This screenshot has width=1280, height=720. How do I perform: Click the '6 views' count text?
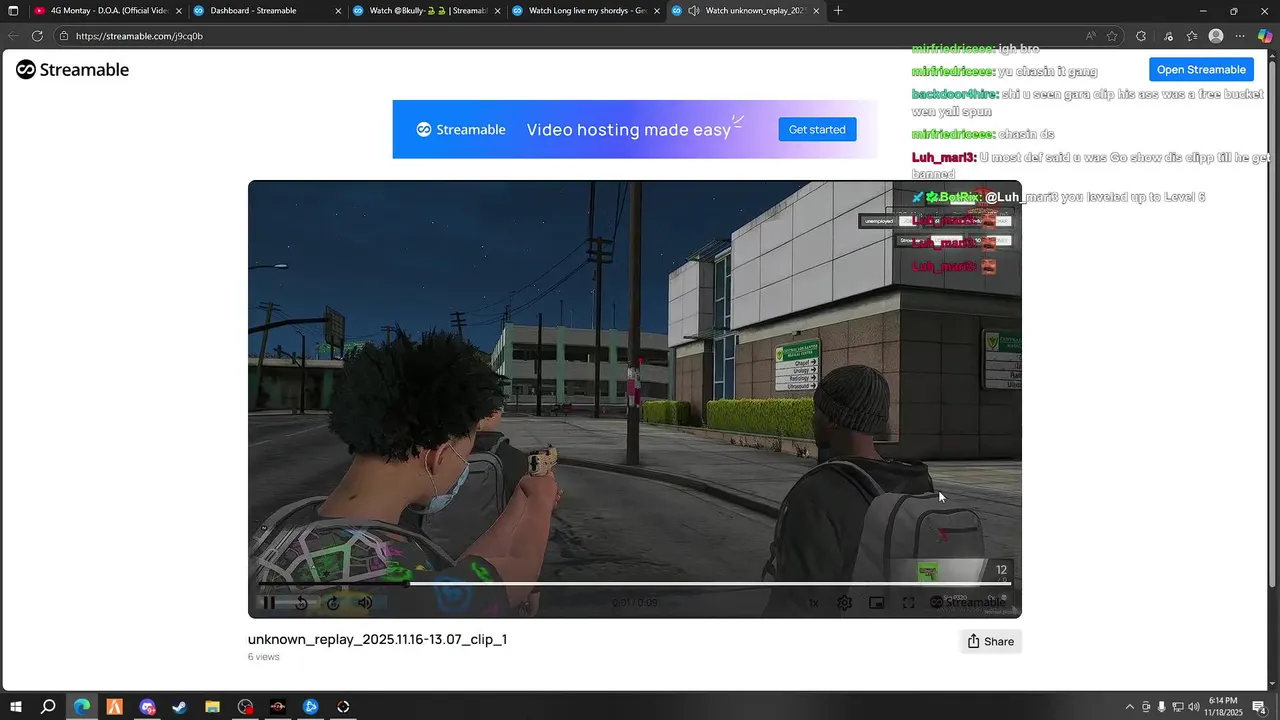[264, 657]
